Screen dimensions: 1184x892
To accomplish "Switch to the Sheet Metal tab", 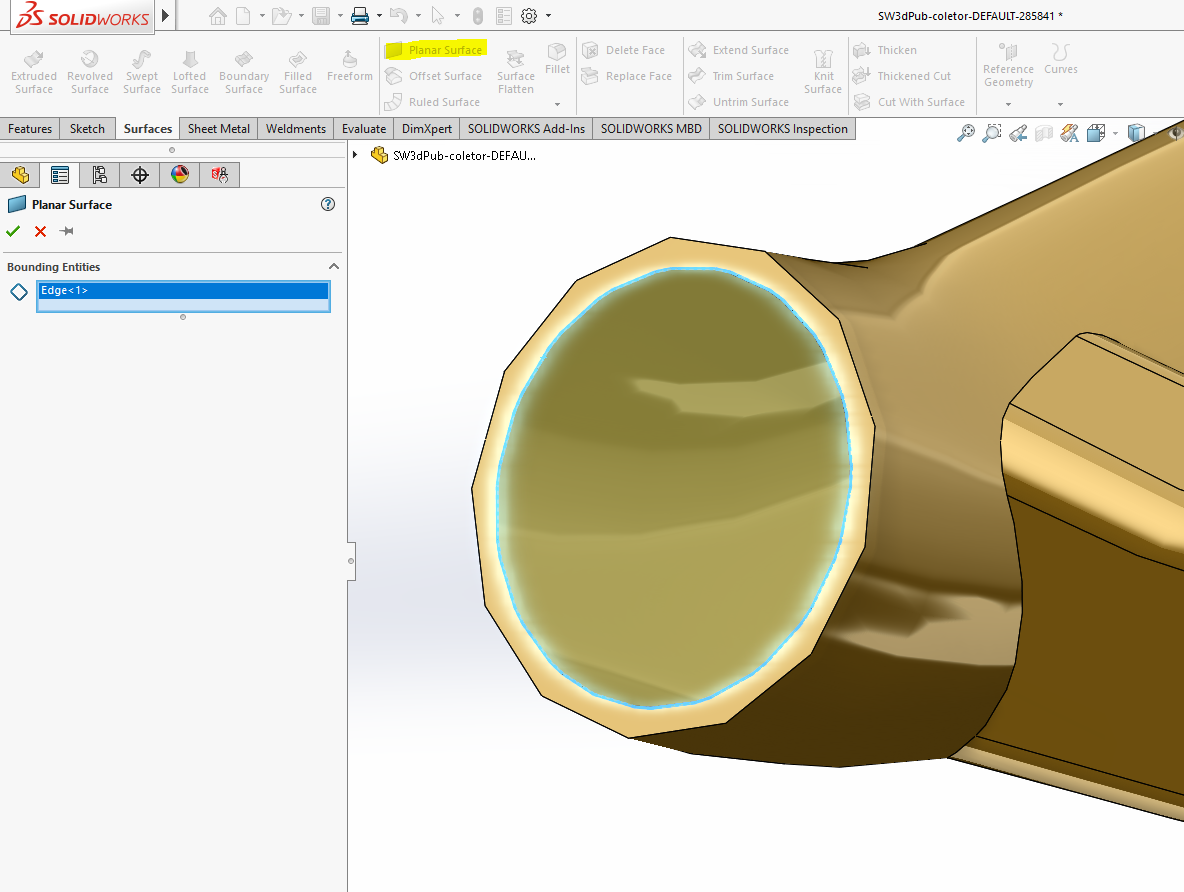I will [219, 129].
